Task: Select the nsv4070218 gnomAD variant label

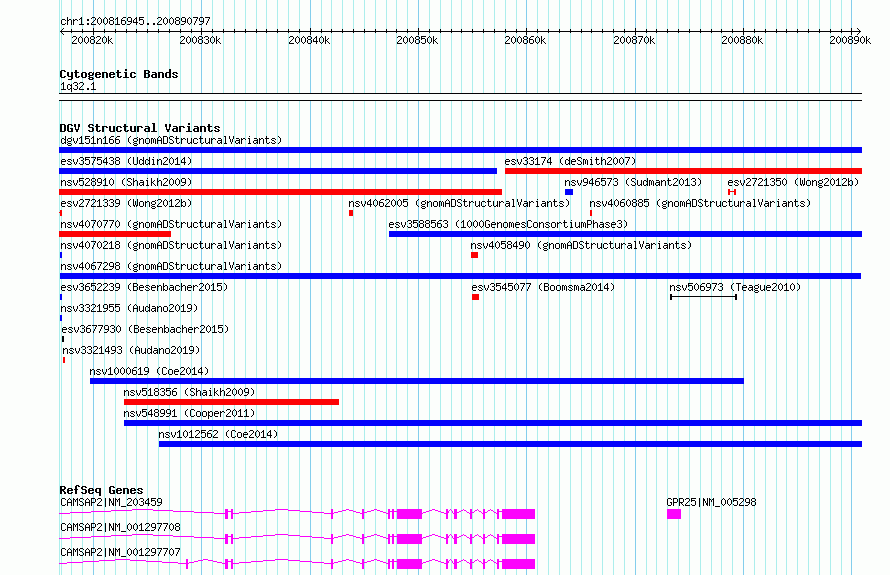Action: pos(171,245)
